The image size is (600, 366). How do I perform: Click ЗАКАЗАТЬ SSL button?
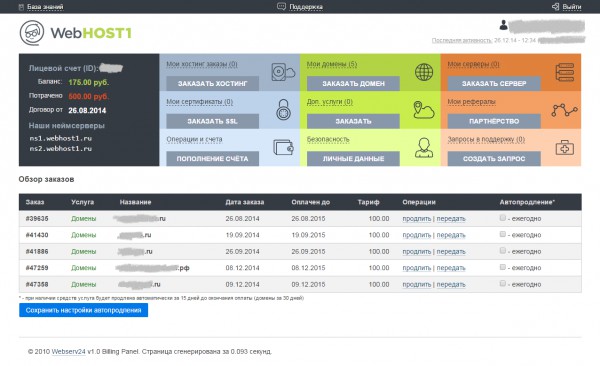212,121
